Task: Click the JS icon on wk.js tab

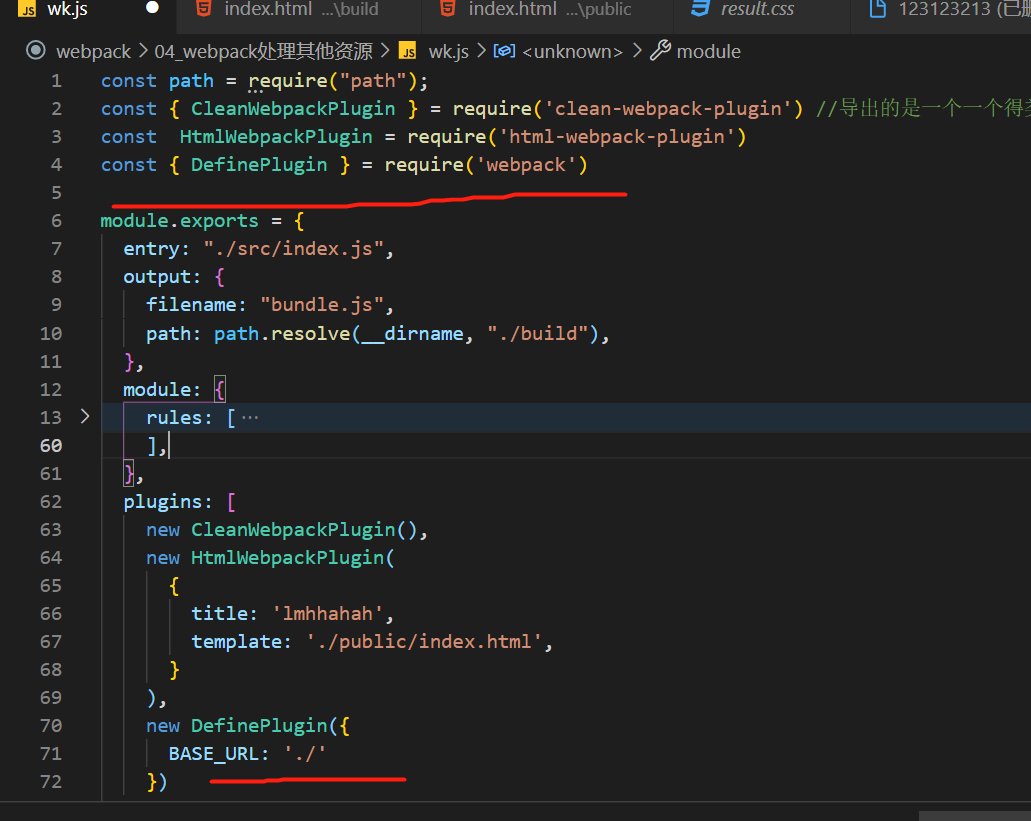Action: (27, 9)
